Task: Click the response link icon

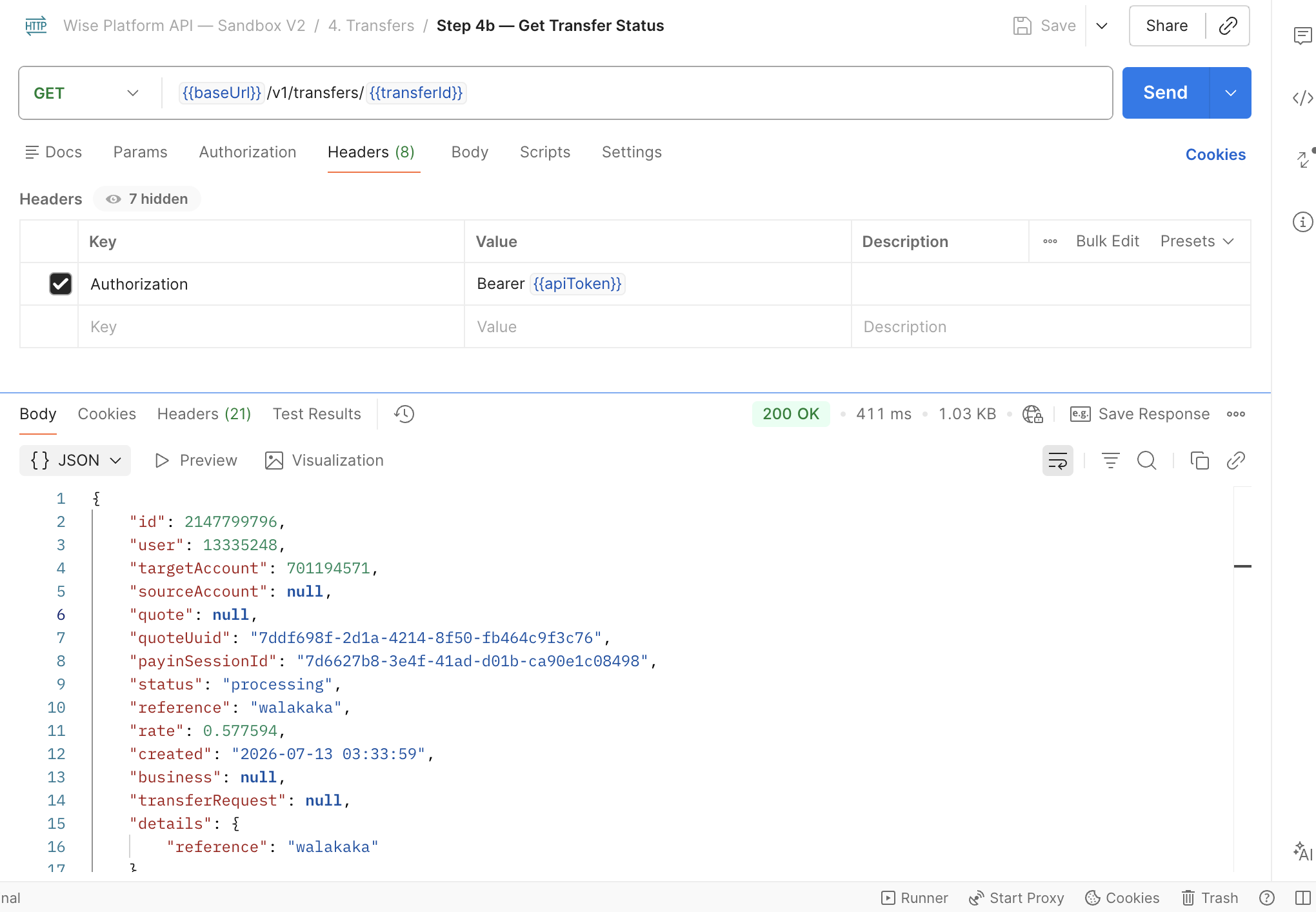Action: (1236, 461)
